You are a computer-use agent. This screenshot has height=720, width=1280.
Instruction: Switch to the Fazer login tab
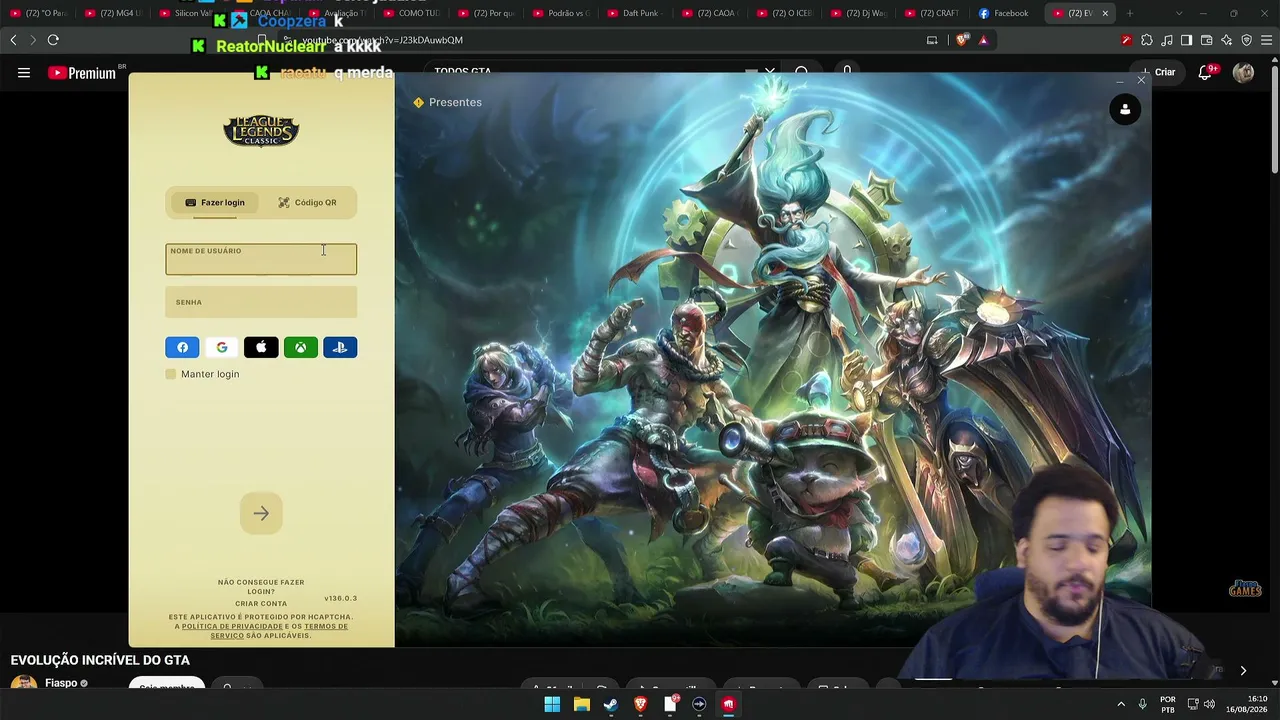214,203
